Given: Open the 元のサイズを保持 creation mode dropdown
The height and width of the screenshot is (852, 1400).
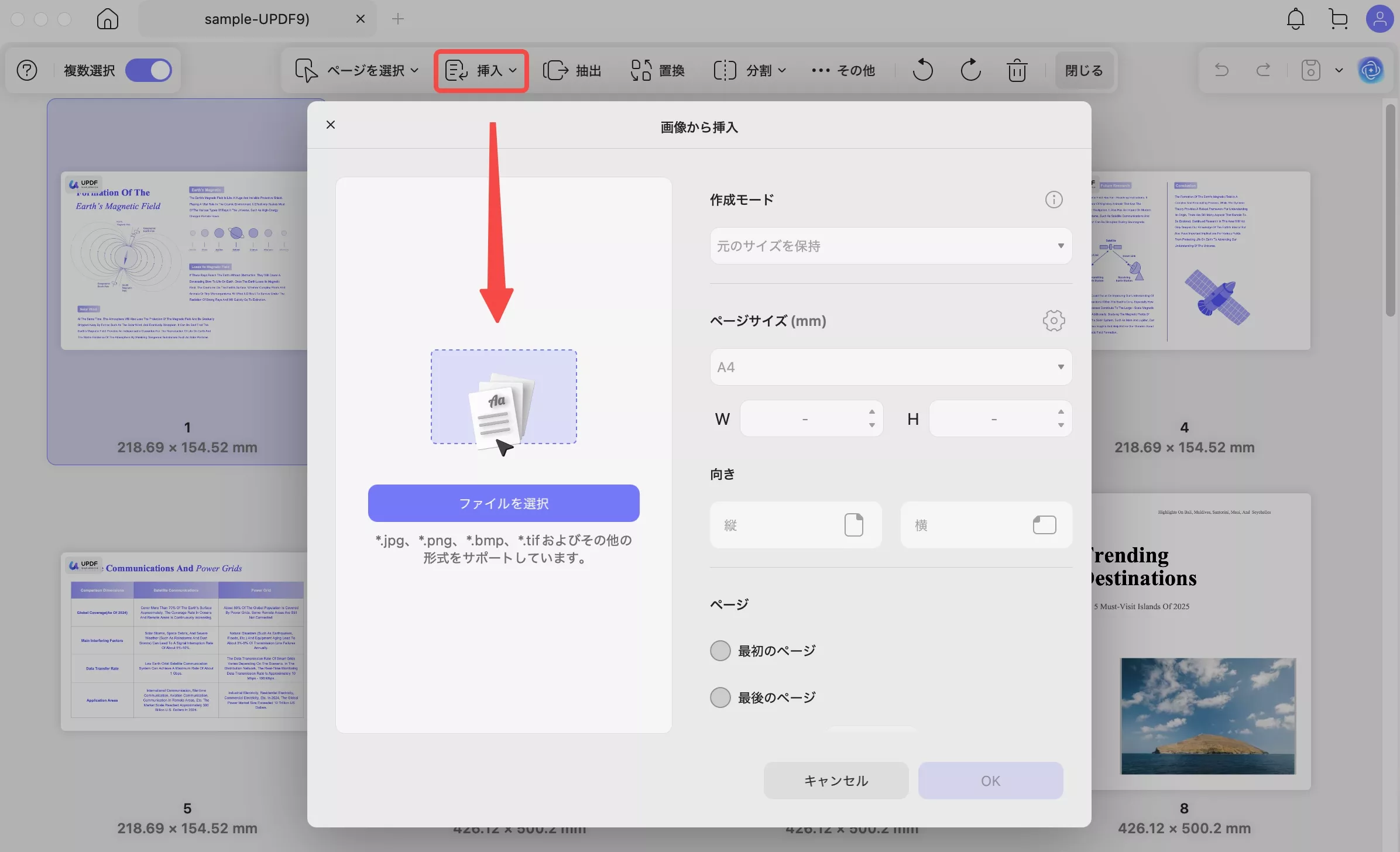Looking at the screenshot, I should pyautogui.click(x=890, y=246).
